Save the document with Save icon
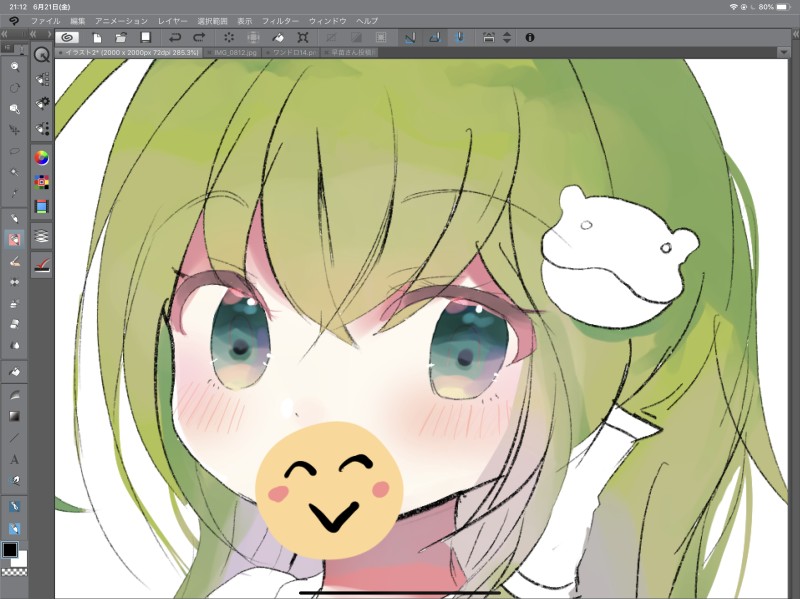 click(x=145, y=37)
